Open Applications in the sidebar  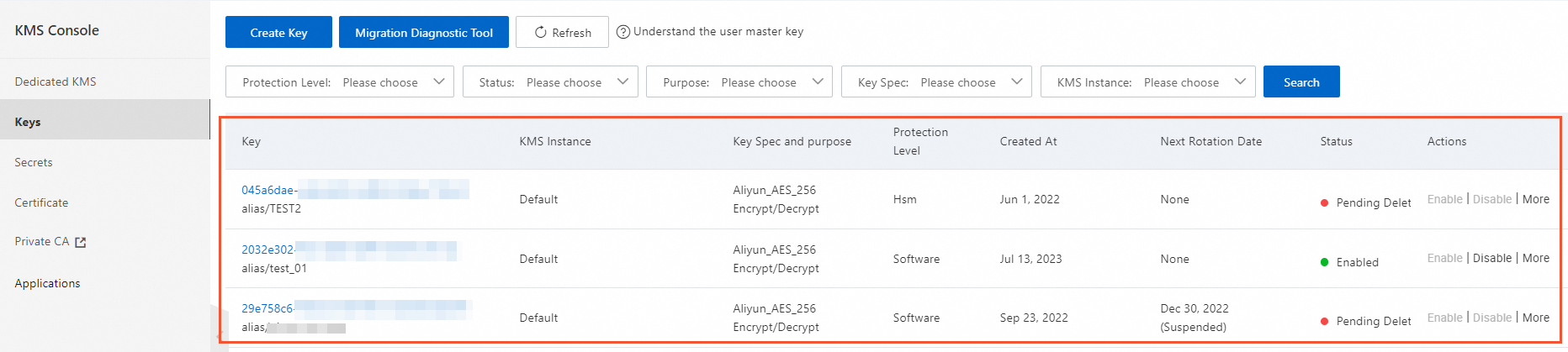47,283
